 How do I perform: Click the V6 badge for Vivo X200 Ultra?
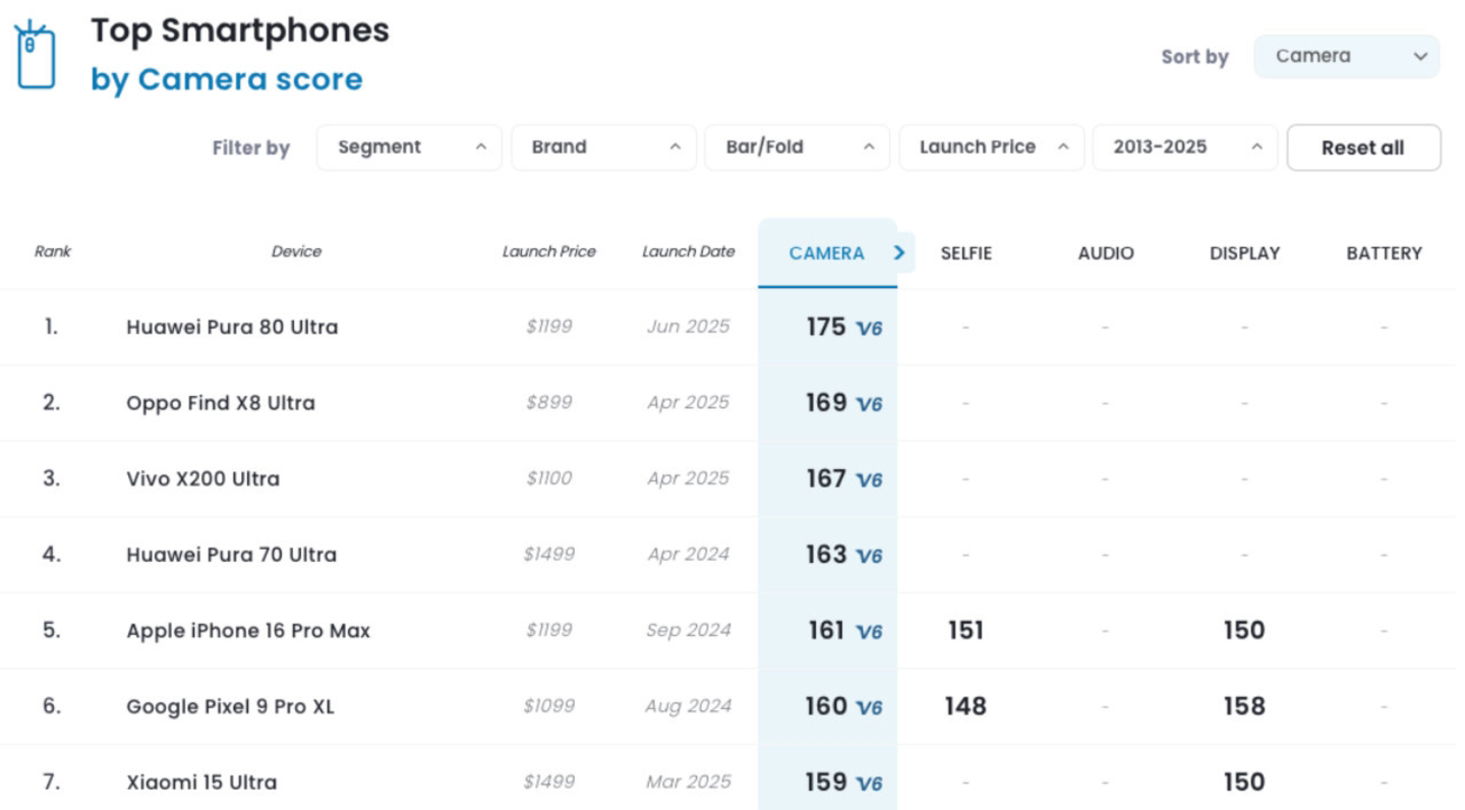(869, 481)
